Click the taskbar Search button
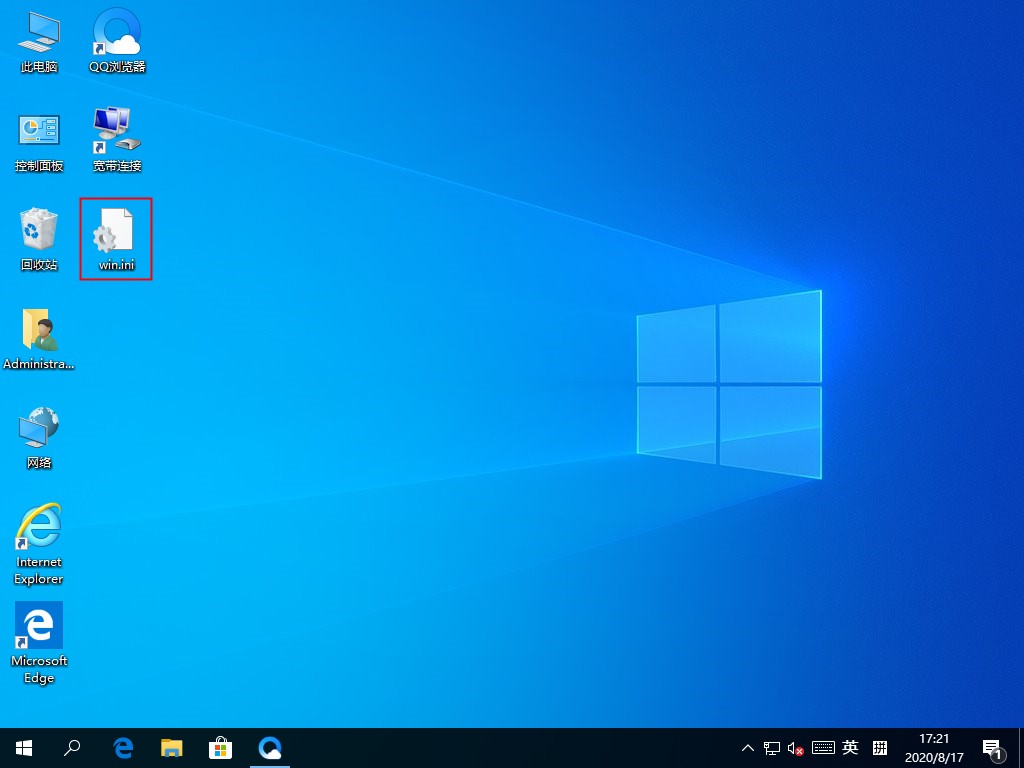 point(71,748)
